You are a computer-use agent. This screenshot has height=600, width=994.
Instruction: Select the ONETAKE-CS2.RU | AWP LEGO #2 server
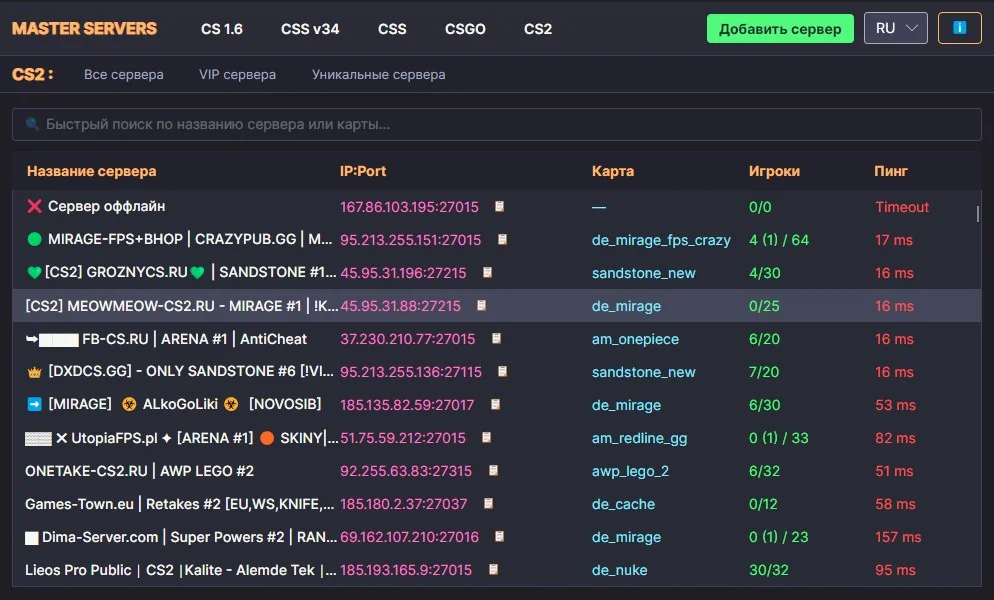(x=139, y=471)
